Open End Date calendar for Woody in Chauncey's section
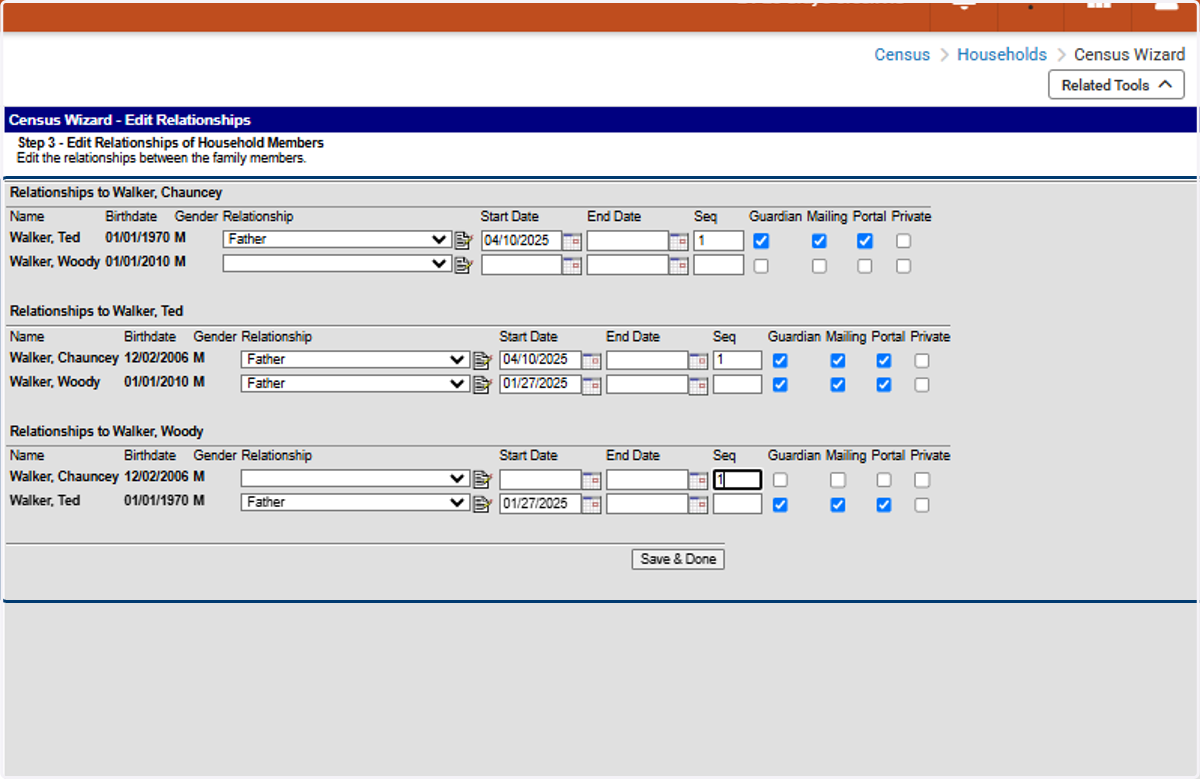The height and width of the screenshot is (779, 1200). [x=678, y=265]
